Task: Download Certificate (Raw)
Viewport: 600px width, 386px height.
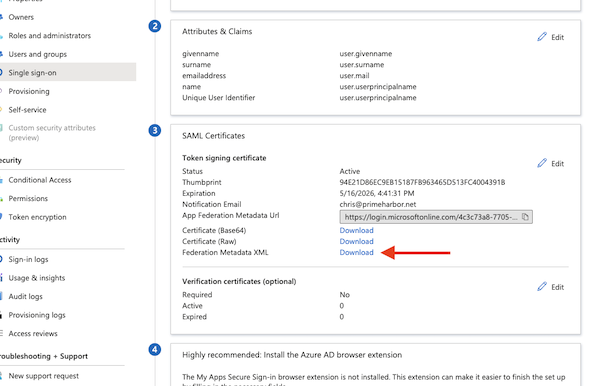Action: [356, 241]
